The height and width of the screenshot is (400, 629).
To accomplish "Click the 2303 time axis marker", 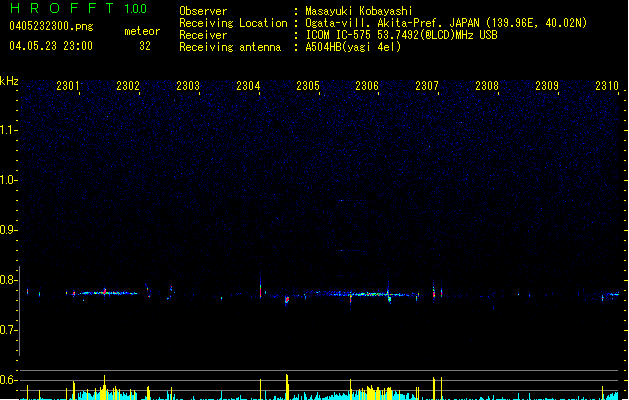I will (x=188, y=86).
